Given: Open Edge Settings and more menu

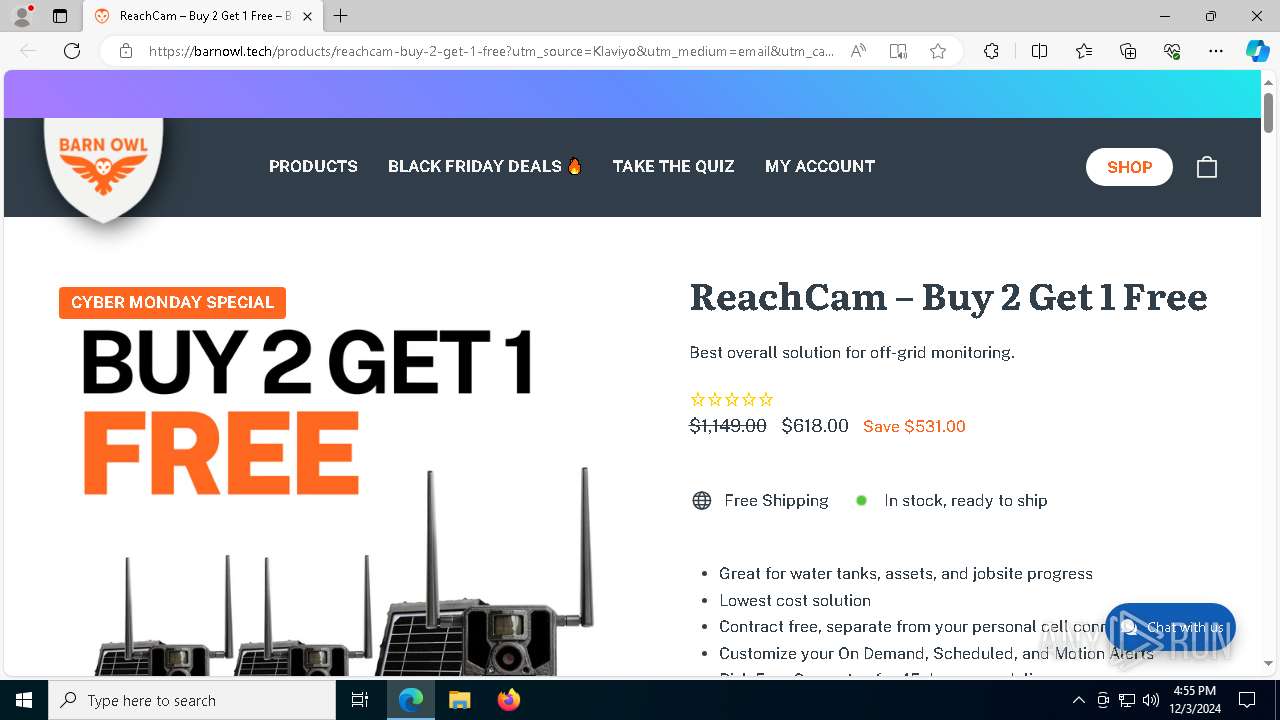Looking at the screenshot, I should [x=1216, y=51].
